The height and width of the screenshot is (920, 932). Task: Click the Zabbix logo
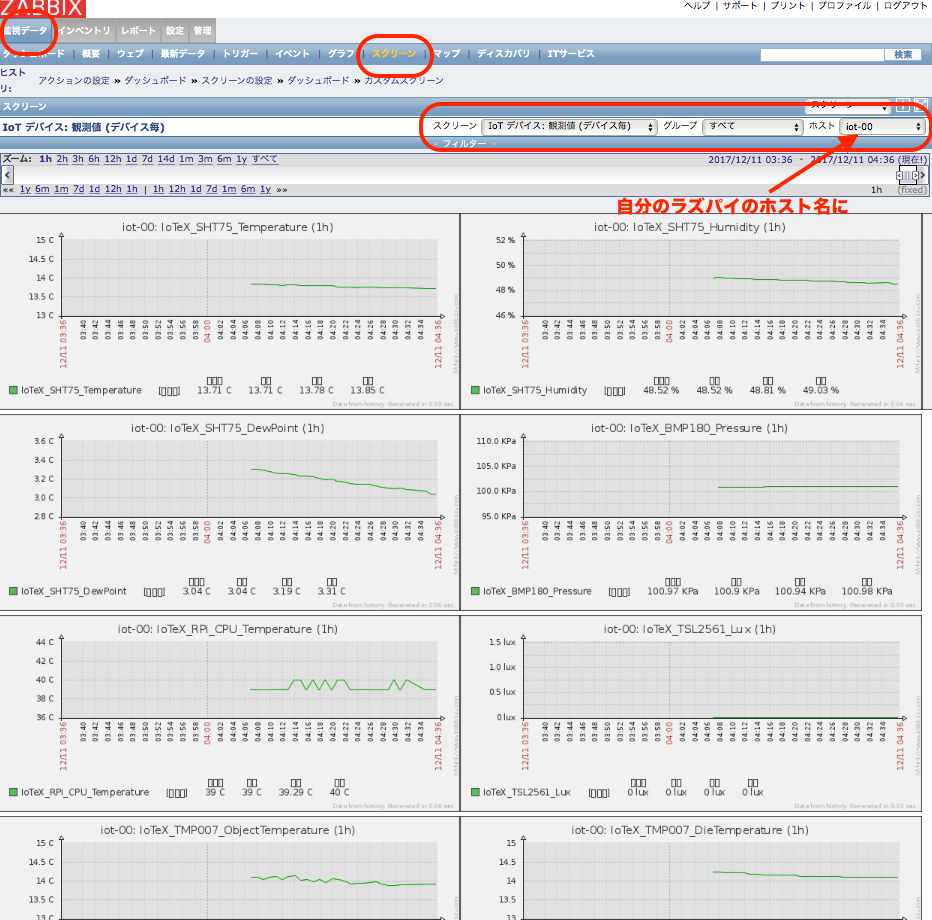tap(42, 7)
